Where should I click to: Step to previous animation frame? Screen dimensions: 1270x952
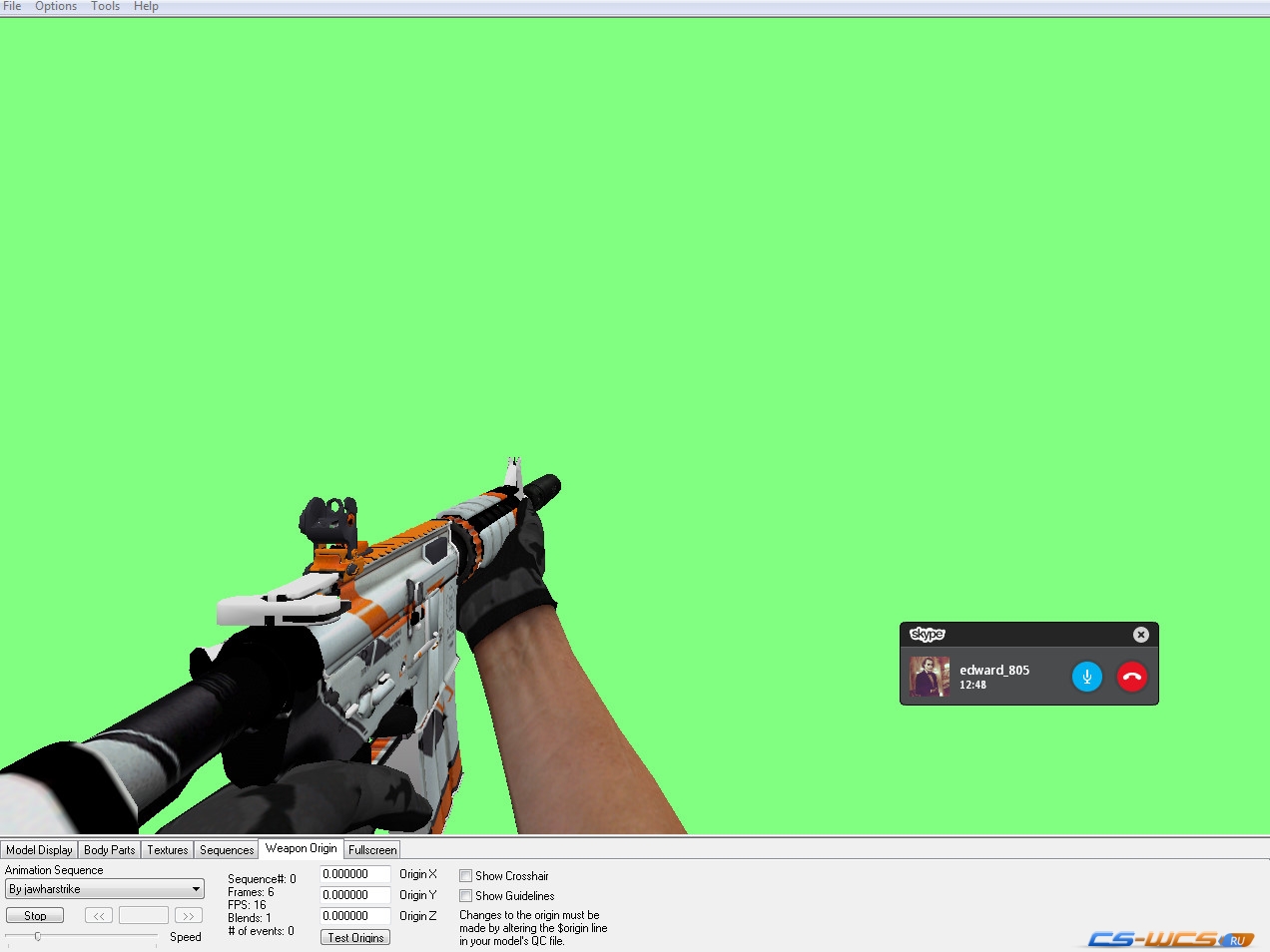coord(99,915)
